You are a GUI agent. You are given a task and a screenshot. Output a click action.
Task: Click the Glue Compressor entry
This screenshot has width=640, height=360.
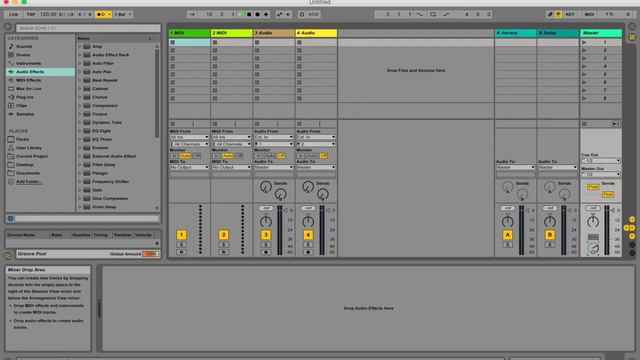[x=110, y=198]
